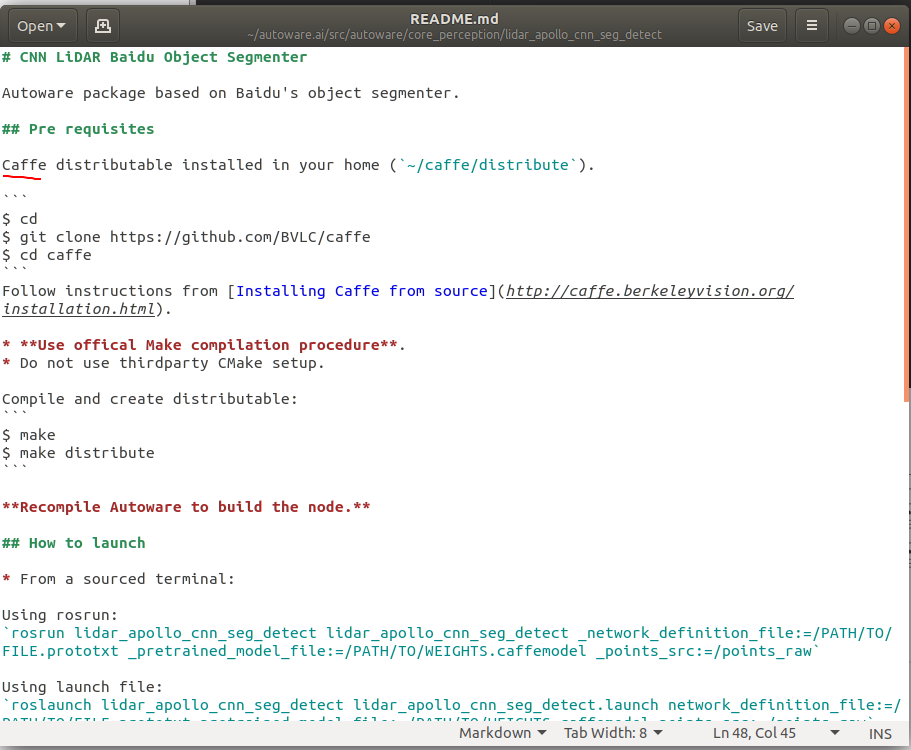Maximize the gedit window
The height and width of the screenshot is (750, 911).
(x=871, y=26)
